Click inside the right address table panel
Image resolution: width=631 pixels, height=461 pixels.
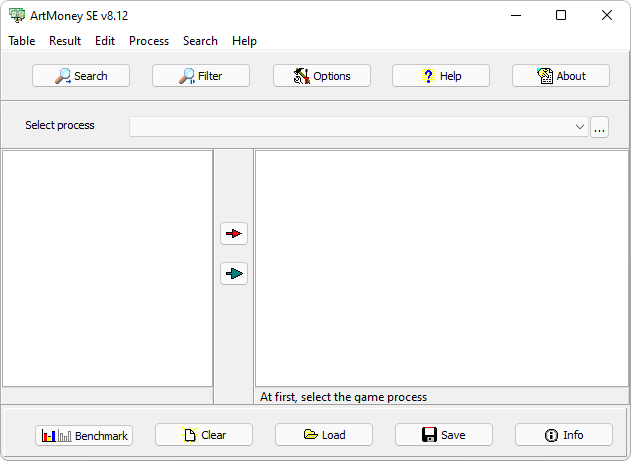pos(441,268)
